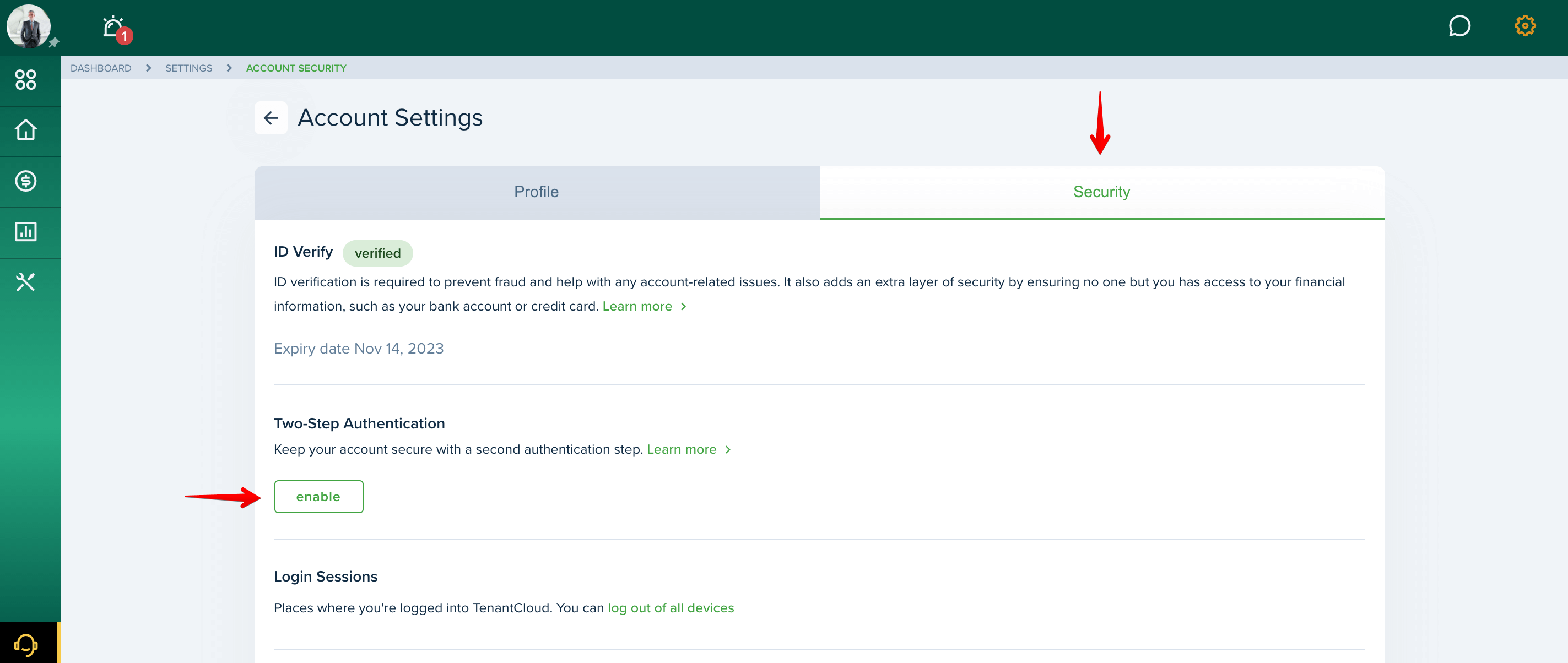Image resolution: width=1568 pixels, height=663 pixels.
Task: Open the accounting dollar icon in sidebar
Action: click(25, 181)
